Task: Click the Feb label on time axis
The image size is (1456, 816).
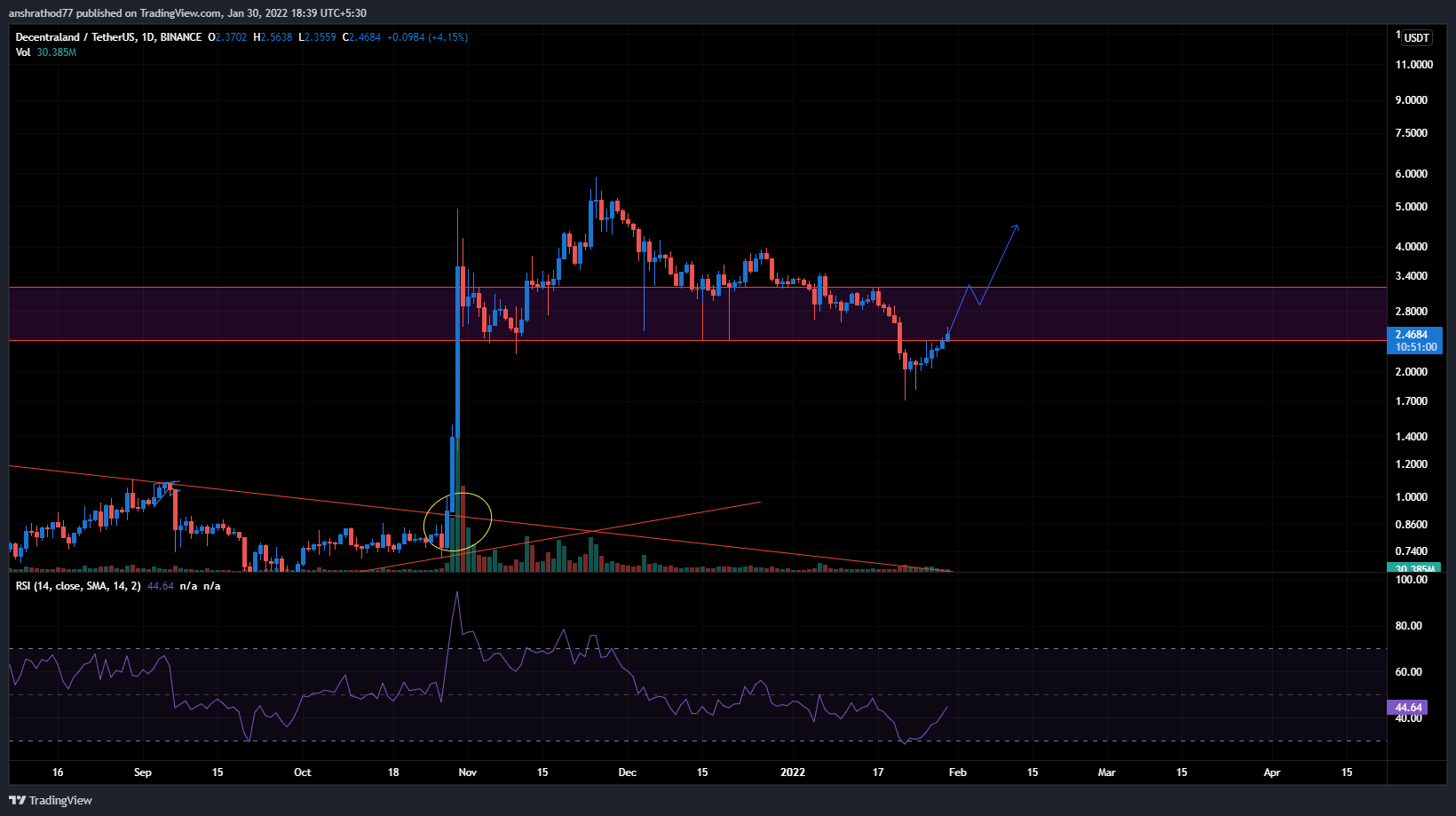Action: pyautogui.click(x=958, y=772)
